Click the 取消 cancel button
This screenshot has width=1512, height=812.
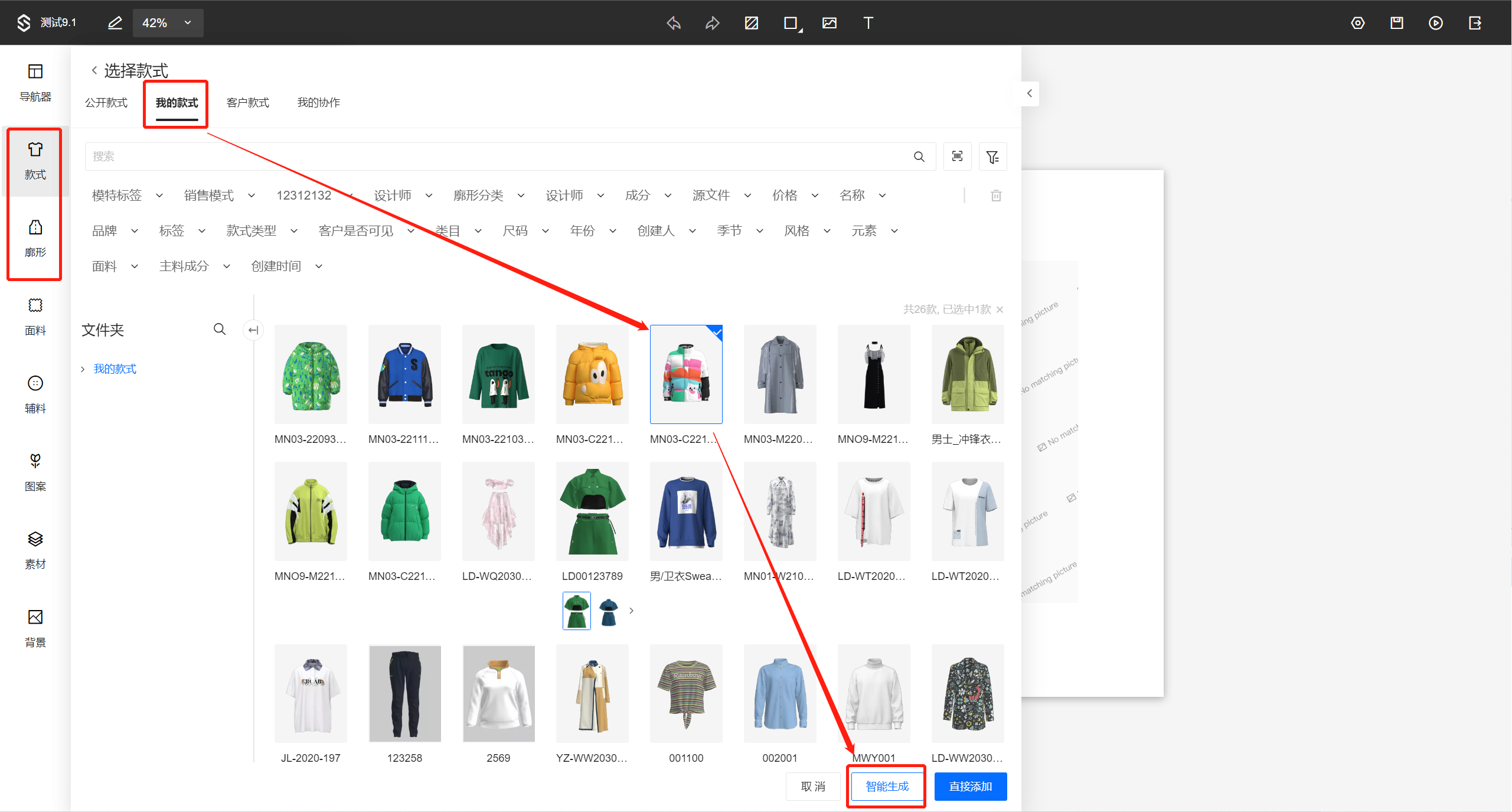click(813, 787)
